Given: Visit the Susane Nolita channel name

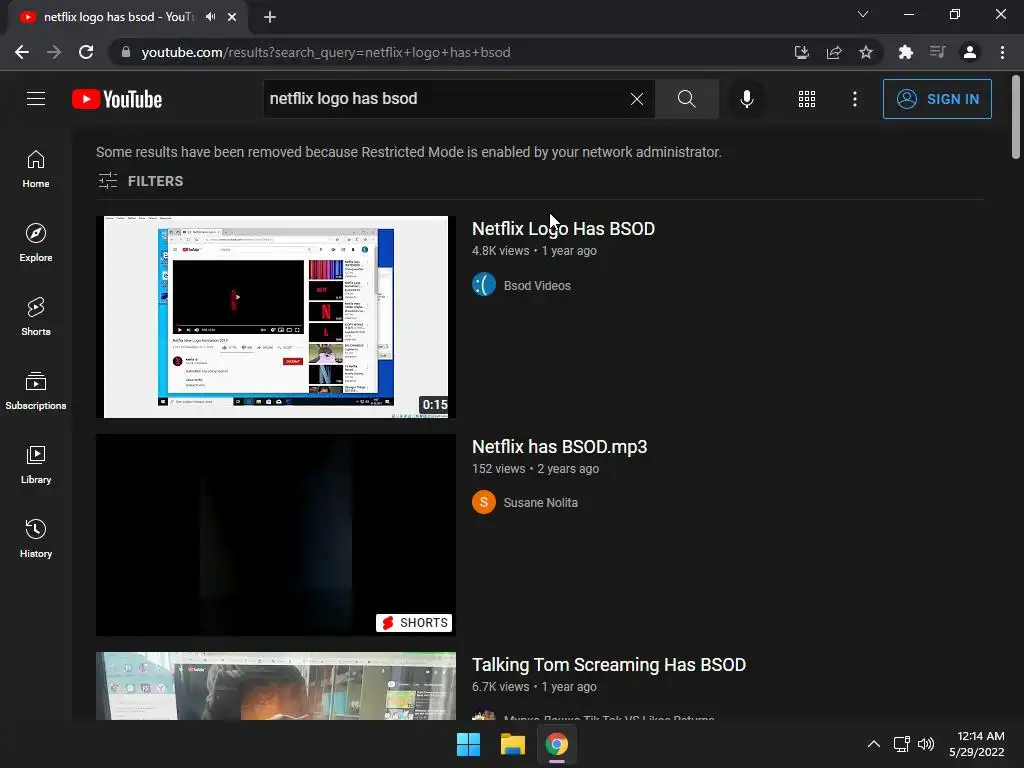Looking at the screenshot, I should click(540, 503).
